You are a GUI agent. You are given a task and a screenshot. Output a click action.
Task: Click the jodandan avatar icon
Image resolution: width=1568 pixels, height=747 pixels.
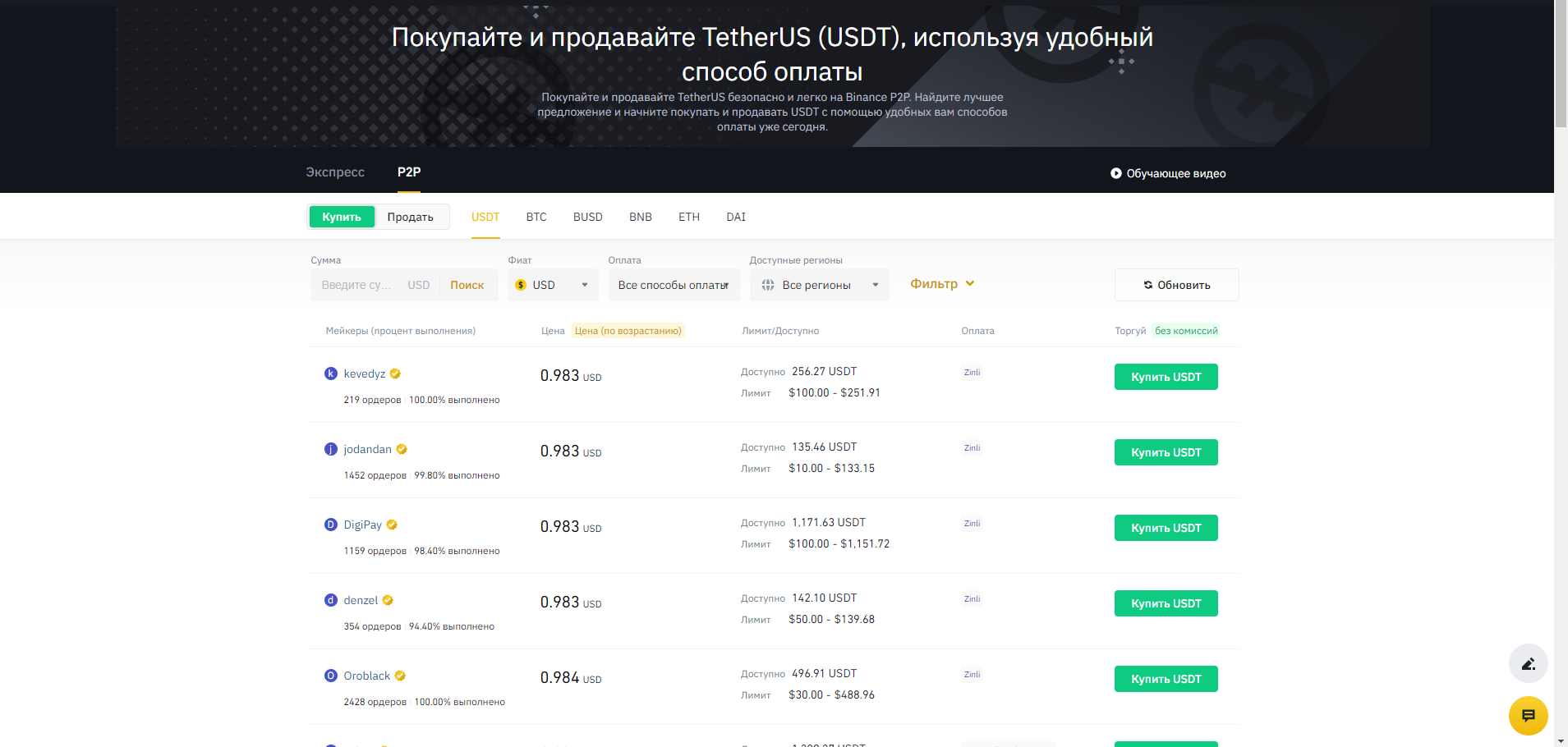pyautogui.click(x=331, y=449)
